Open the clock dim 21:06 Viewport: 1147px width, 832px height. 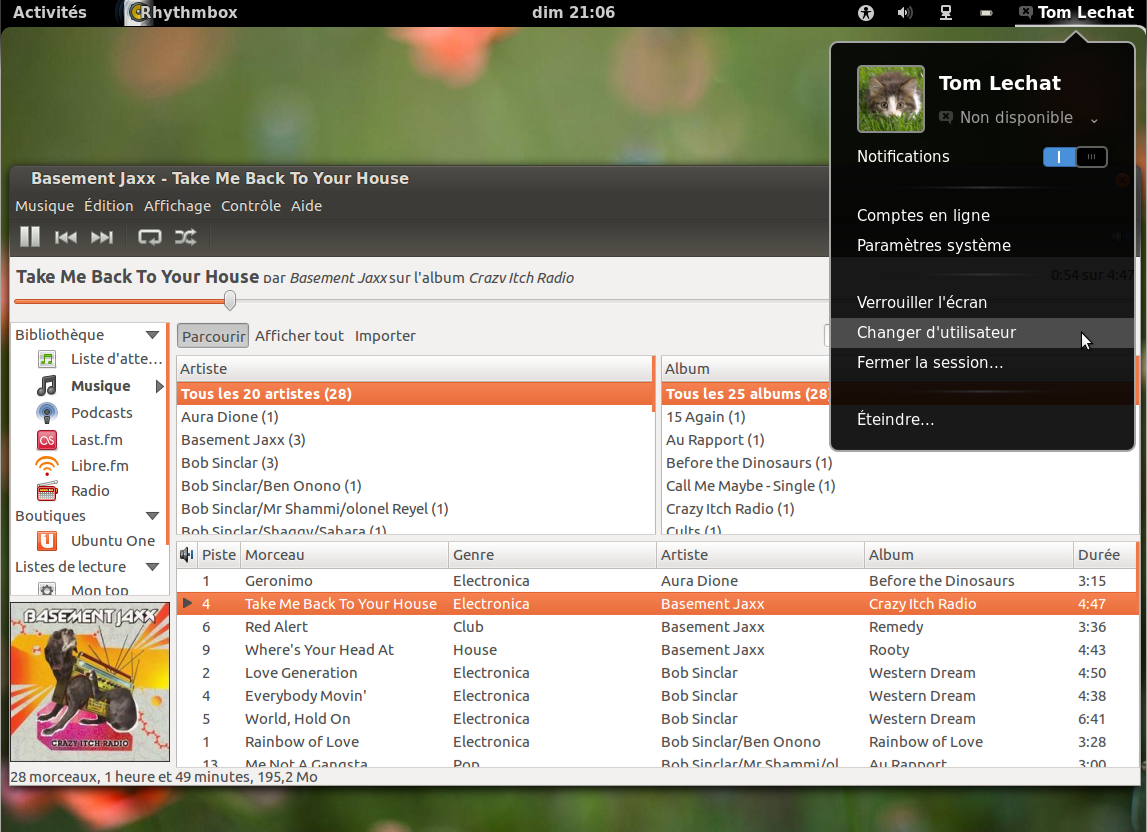click(x=574, y=12)
